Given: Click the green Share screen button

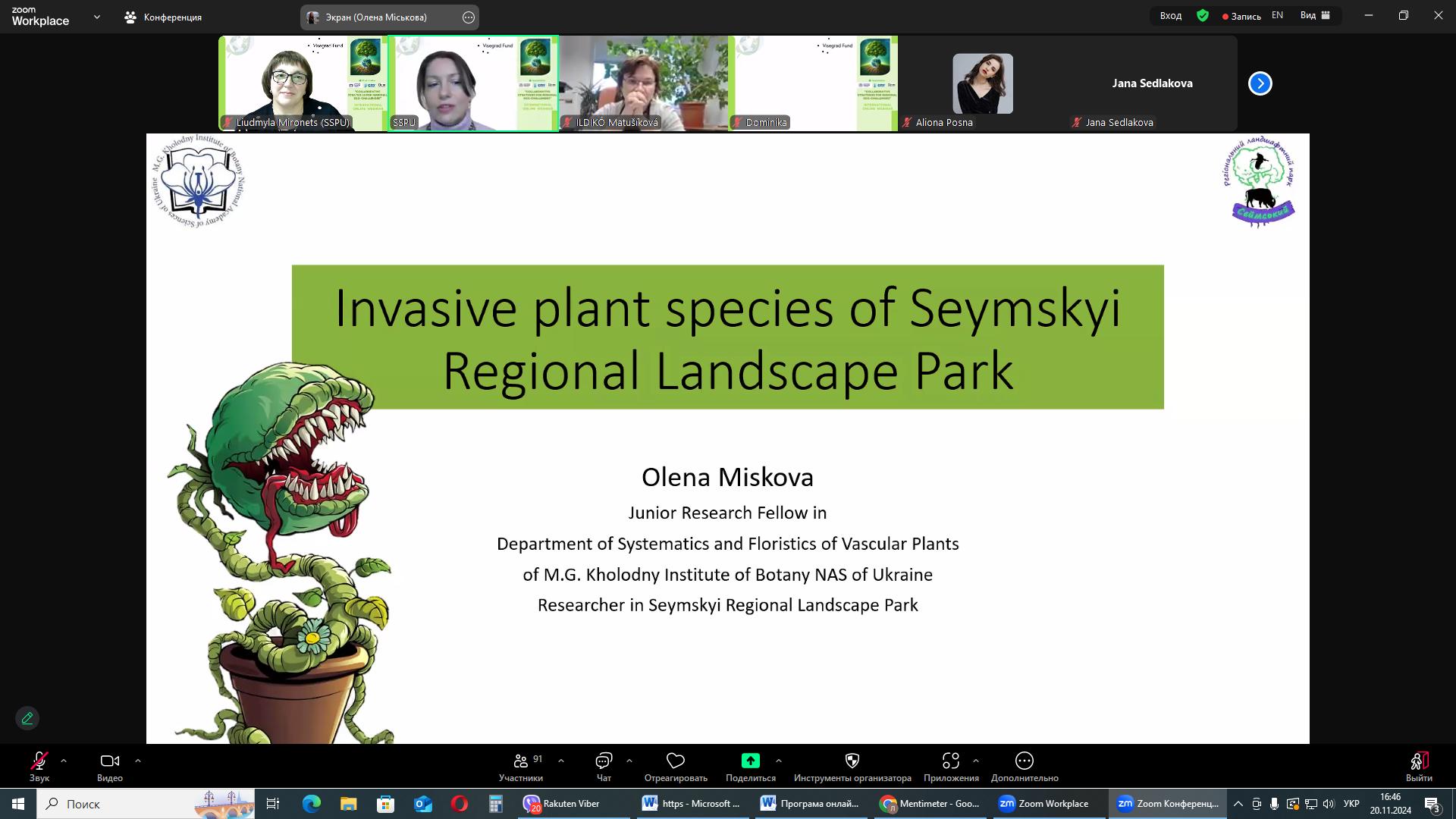Looking at the screenshot, I should pyautogui.click(x=750, y=761).
